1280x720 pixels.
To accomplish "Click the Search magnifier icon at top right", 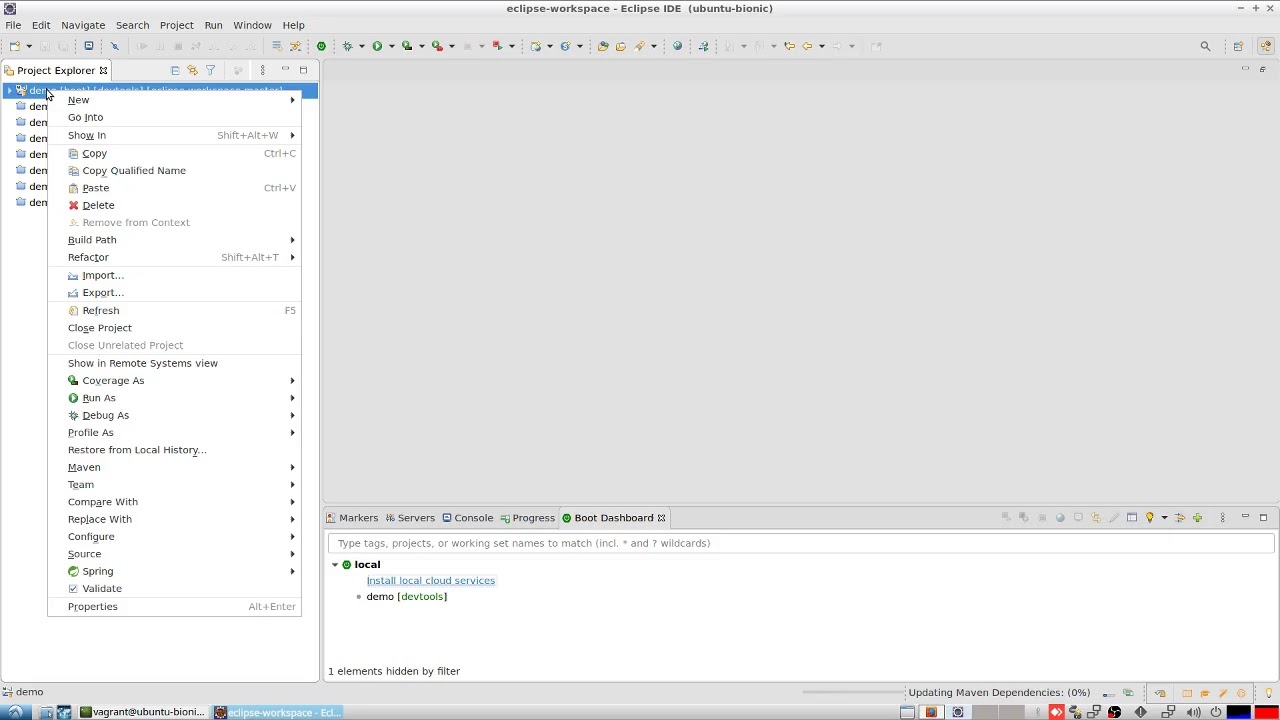I will 1205,46.
